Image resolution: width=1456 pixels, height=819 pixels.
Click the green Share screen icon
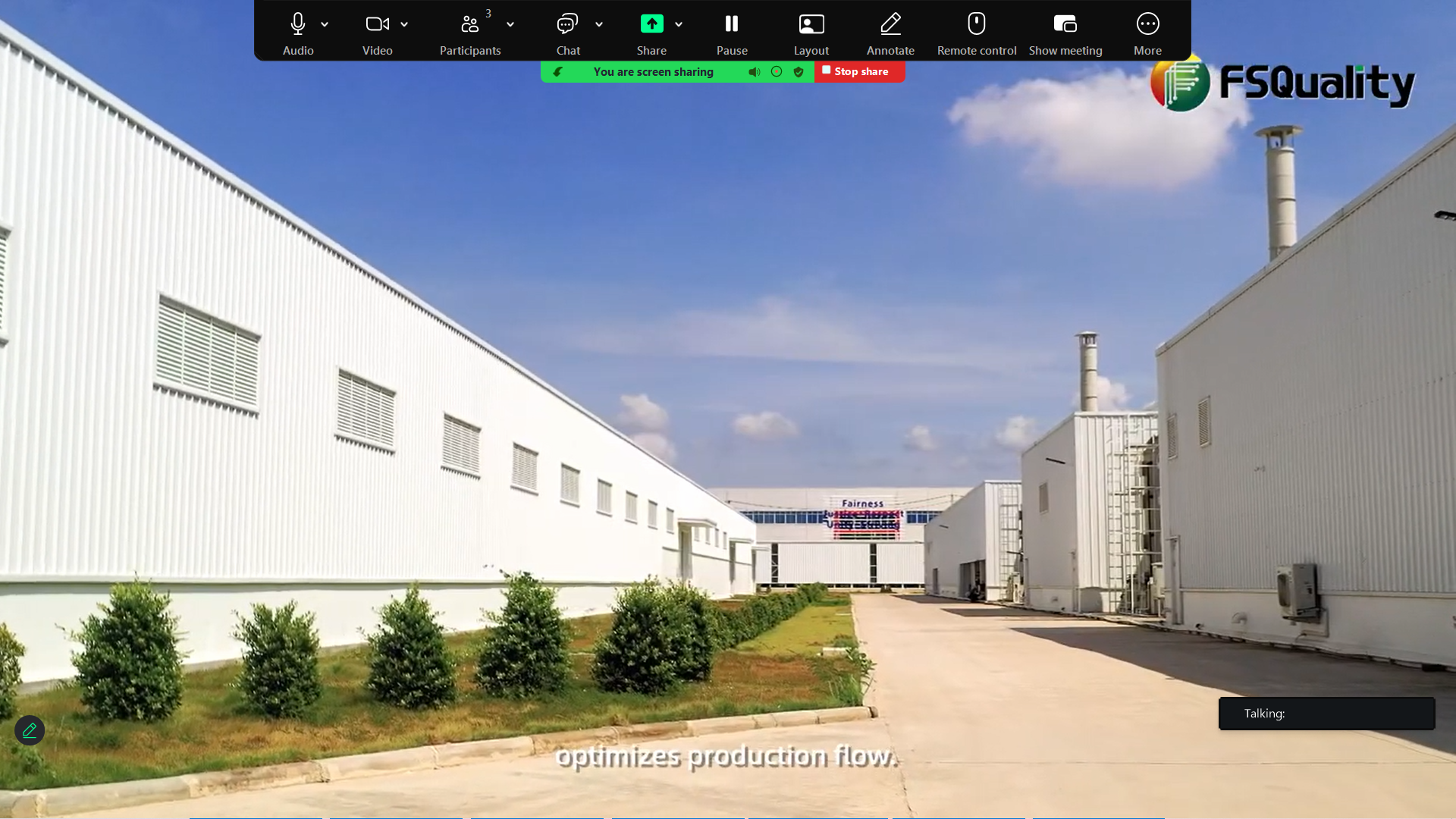pyautogui.click(x=651, y=25)
